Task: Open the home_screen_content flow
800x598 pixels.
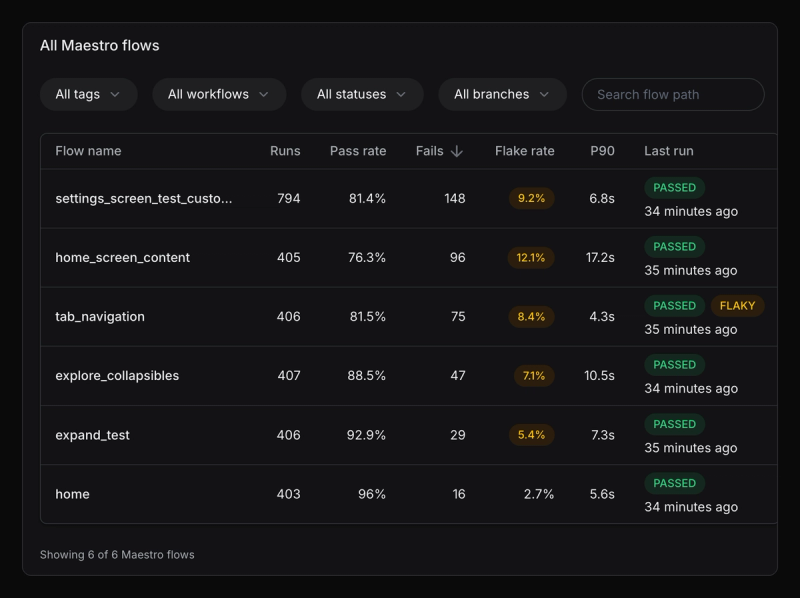Action: [x=122, y=258]
